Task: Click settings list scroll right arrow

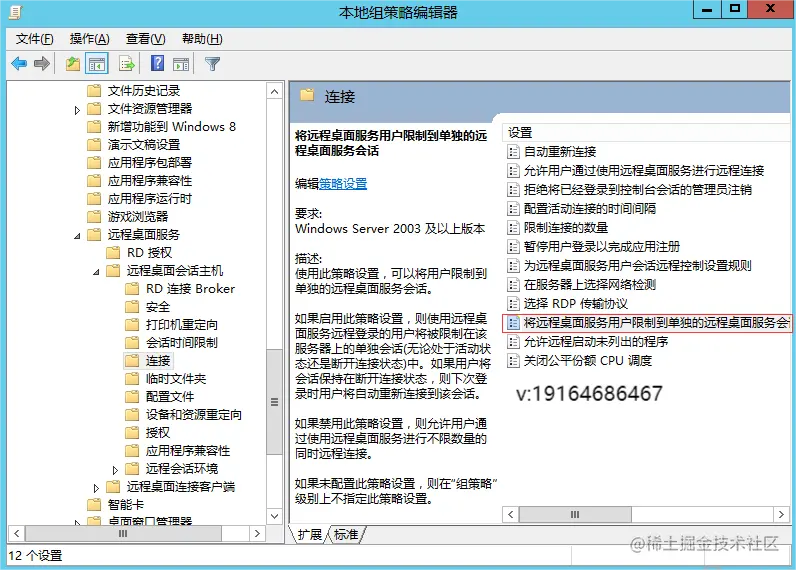Action: pos(781,515)
